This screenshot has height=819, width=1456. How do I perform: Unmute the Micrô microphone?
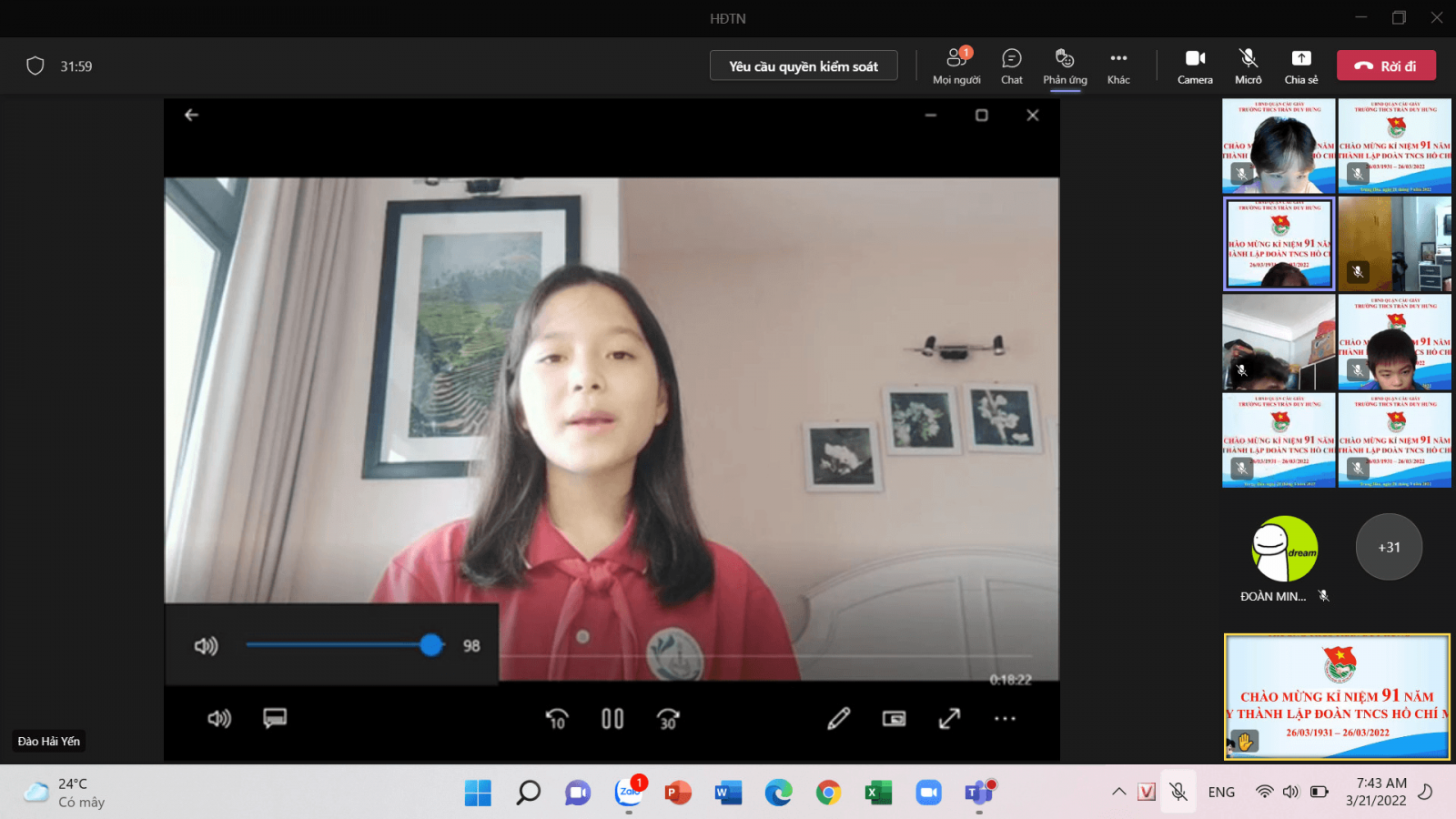pyautogui.click(x=1248, y=66)
